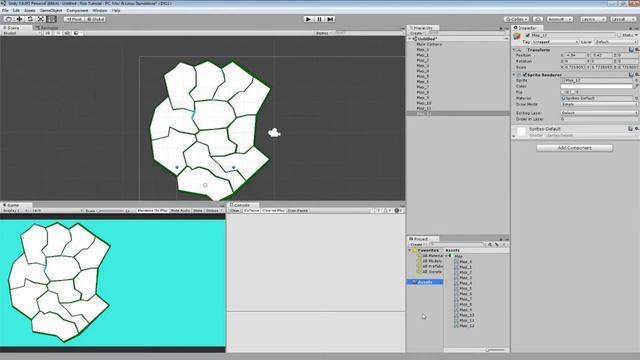Open the Cloud services button
The image size is (640, 360).
[538, 19]
